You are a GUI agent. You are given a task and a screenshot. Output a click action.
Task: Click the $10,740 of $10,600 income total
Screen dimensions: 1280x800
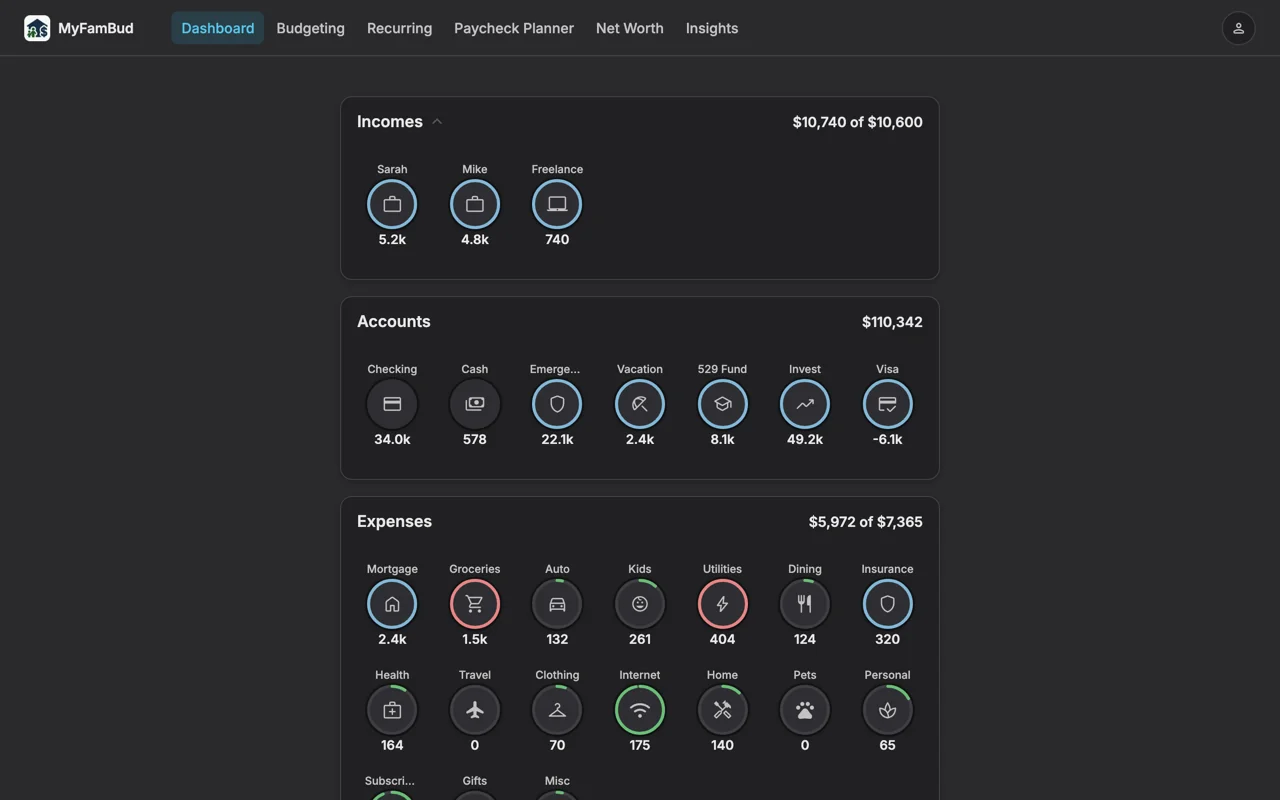coord(858,122)
